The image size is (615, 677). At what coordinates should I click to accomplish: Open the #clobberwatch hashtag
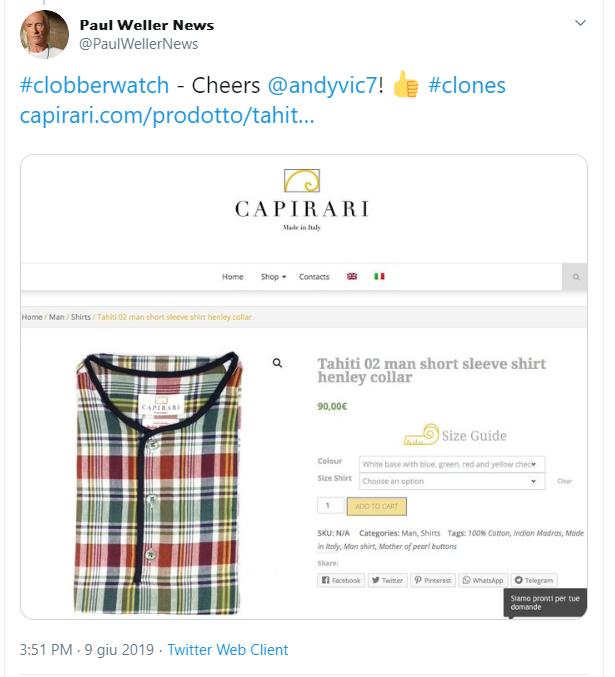click(94, 85)
